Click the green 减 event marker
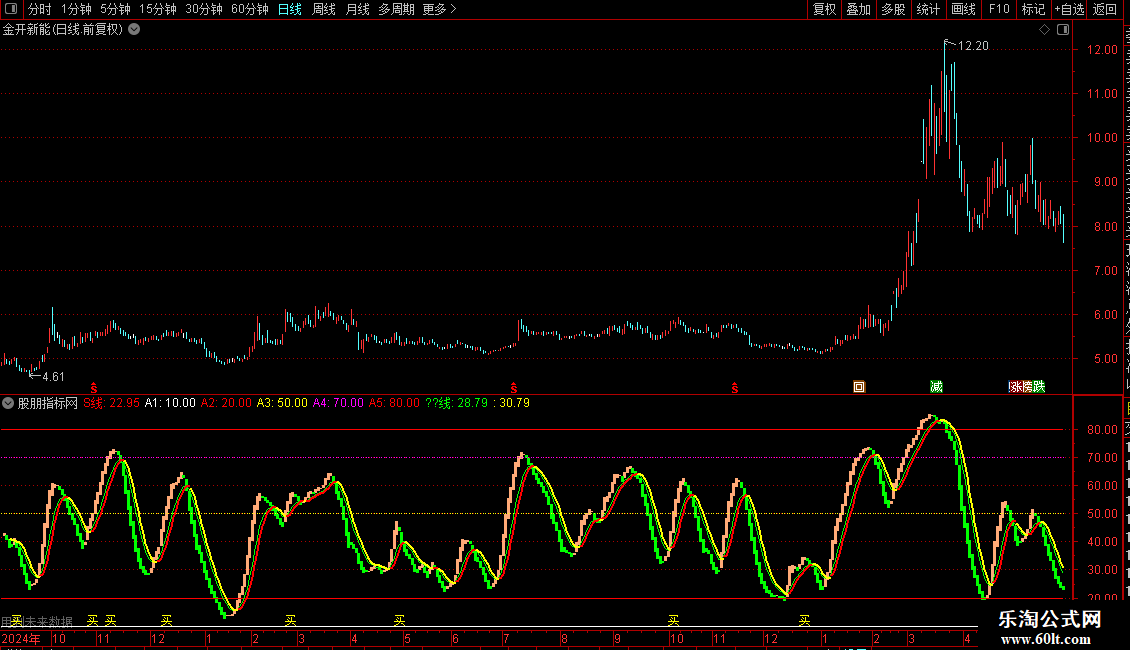Image resolution: width=1130 pixels, height=650 pixels. click(x=936, y=387)
